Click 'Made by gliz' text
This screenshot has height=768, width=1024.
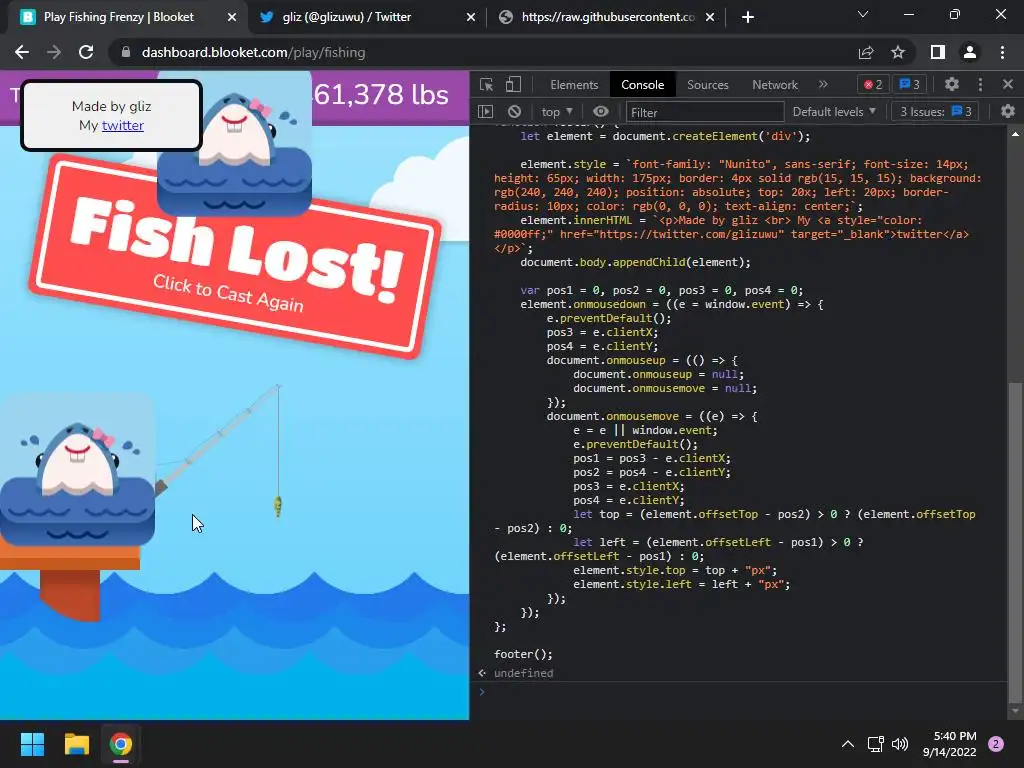coord(112,106)
